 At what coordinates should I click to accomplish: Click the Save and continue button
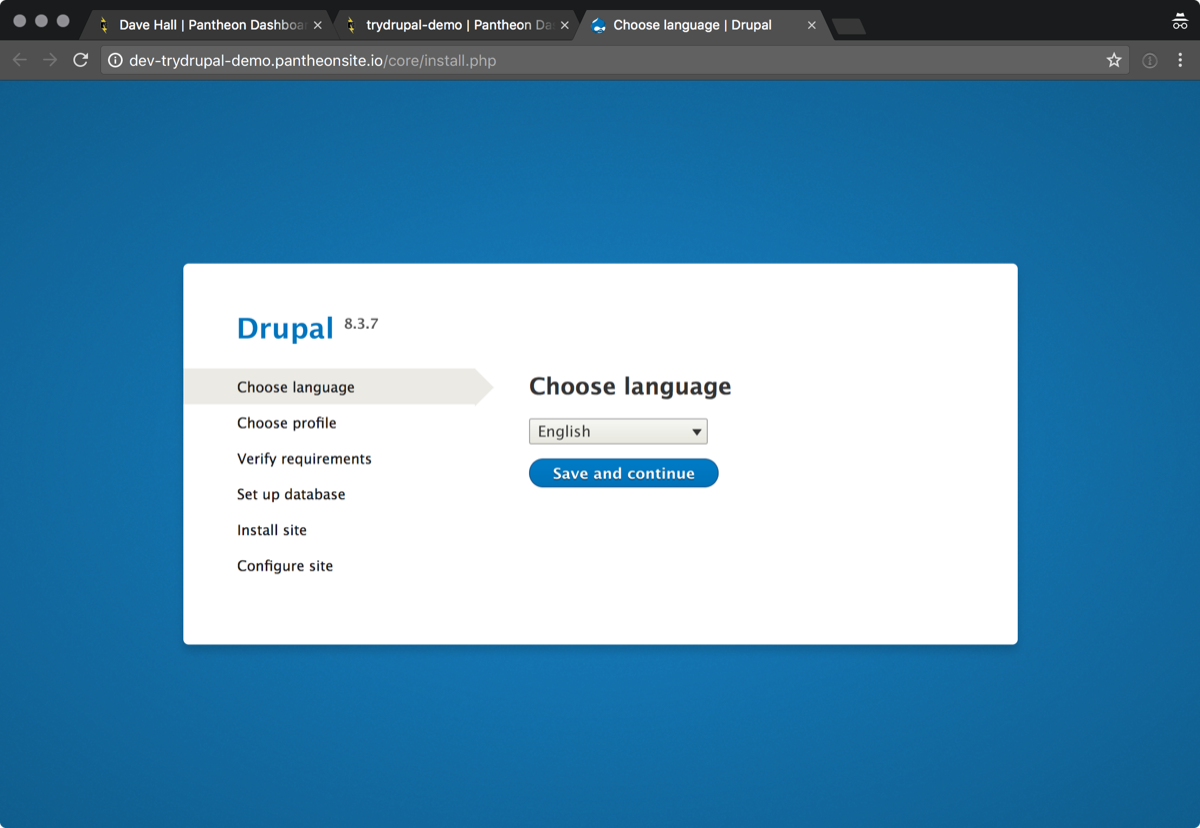(624, 473)
